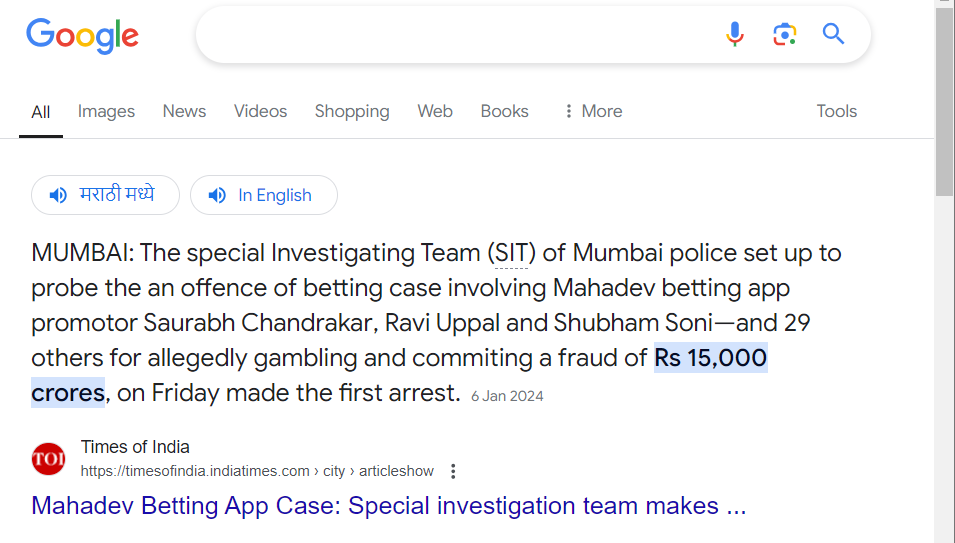Open the three-dot menu beside the Times of India URL

453,471
